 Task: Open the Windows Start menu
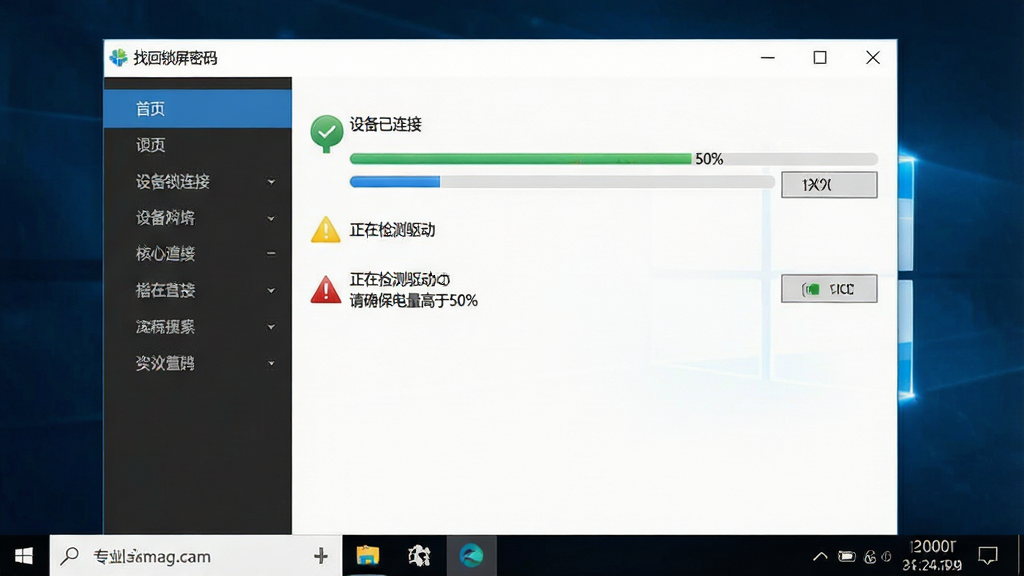[24, 556]
